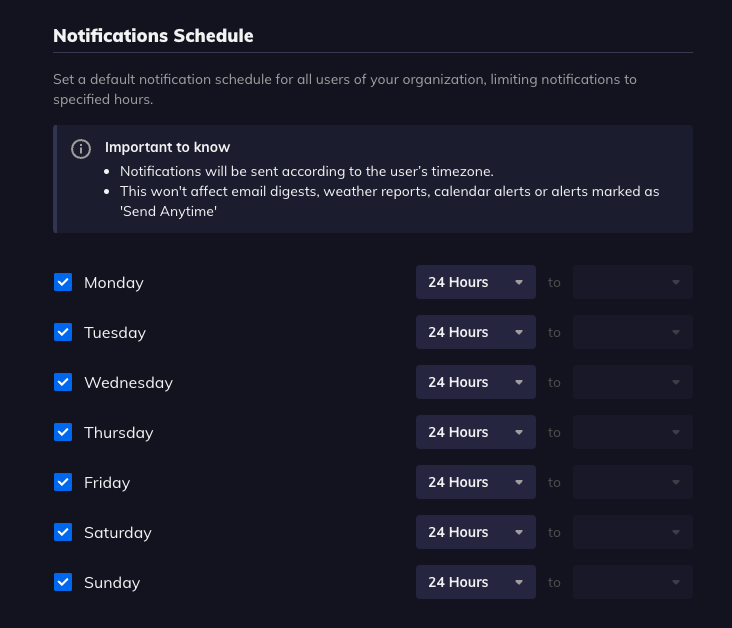Viewport: 732px width, 628px height.
Task: Toggle the Wednesday checkbox
Action: point(63,382)
